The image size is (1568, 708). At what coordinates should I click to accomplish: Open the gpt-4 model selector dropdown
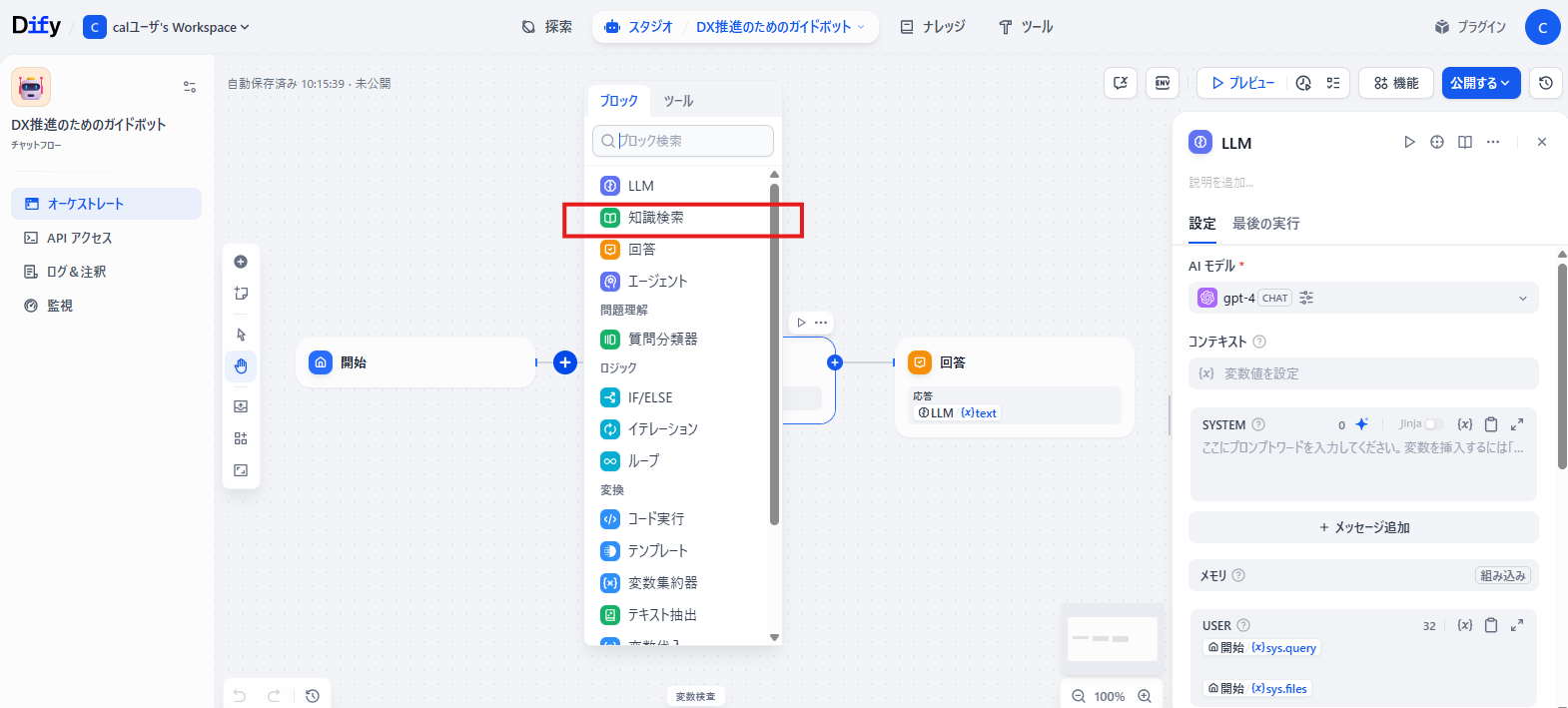coord(1363,298)
